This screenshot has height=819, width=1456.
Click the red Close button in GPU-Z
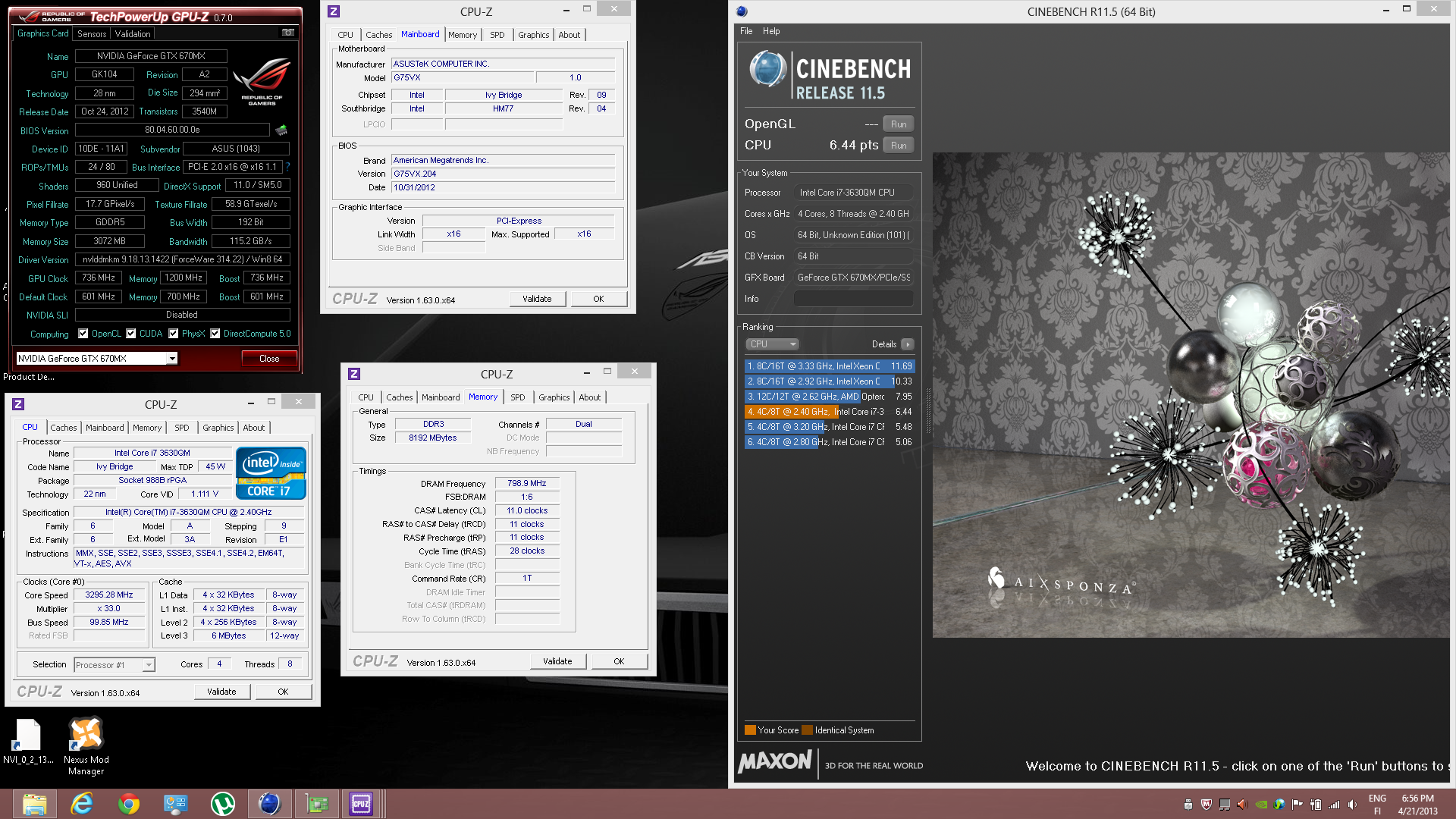tap(269, 359)
